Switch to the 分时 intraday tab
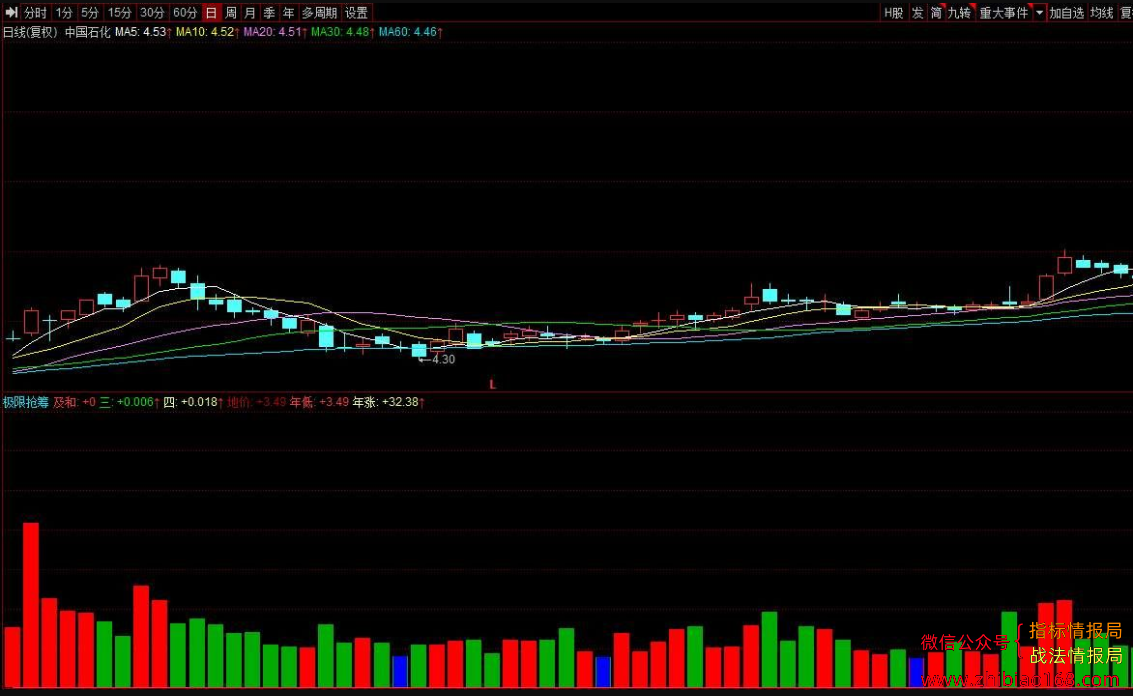This screenshot has height=696, width=1133. (x=35, y=12)
